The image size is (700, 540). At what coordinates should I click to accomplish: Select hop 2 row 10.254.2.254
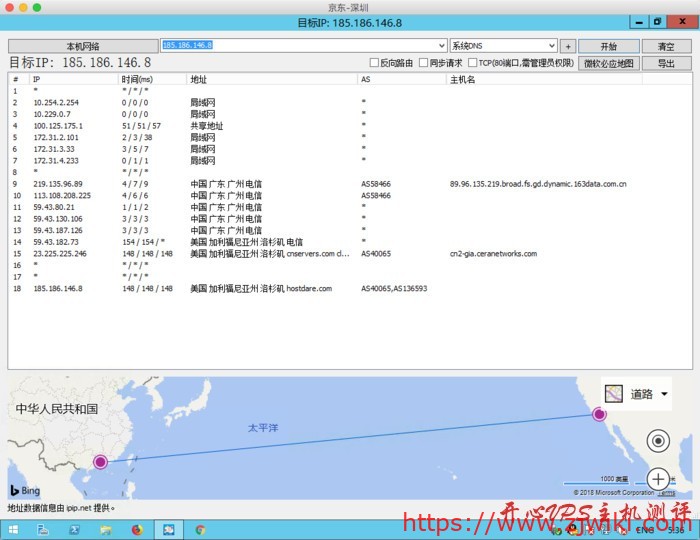(350, 103)
